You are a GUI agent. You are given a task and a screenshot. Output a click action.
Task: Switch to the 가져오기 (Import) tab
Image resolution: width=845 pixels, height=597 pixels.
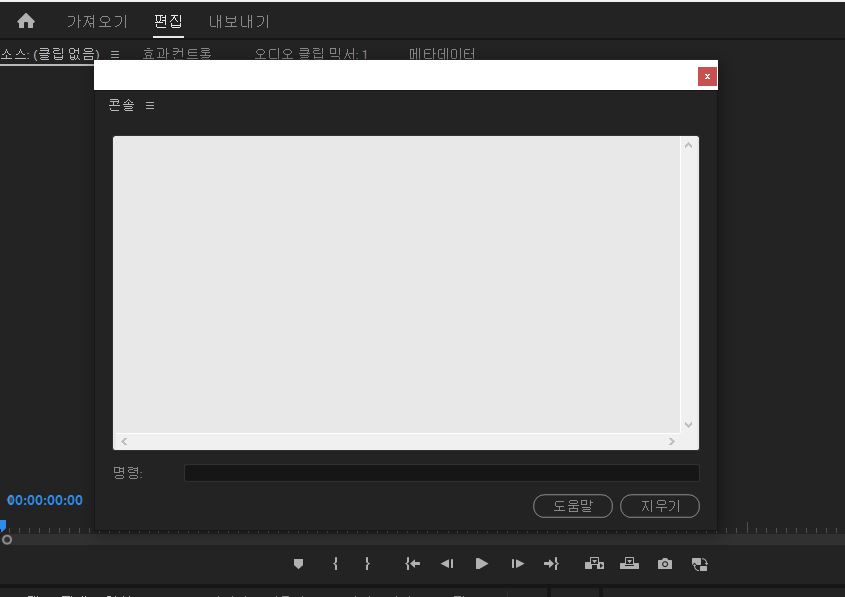[97, 22]
